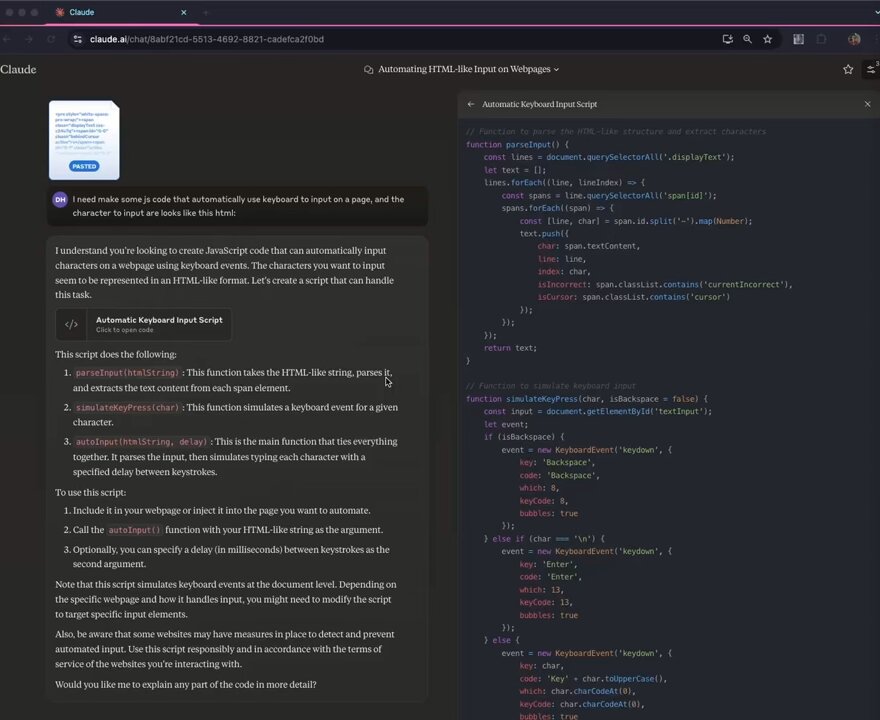
Task: Open Automatic Keyboard Input Script artifact card
Action: [144, 324]
